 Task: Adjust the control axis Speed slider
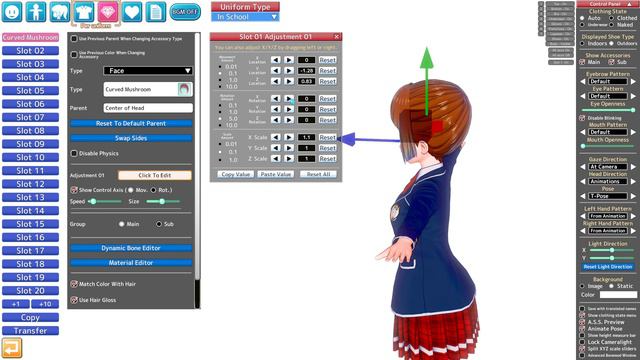click(104, 201)
